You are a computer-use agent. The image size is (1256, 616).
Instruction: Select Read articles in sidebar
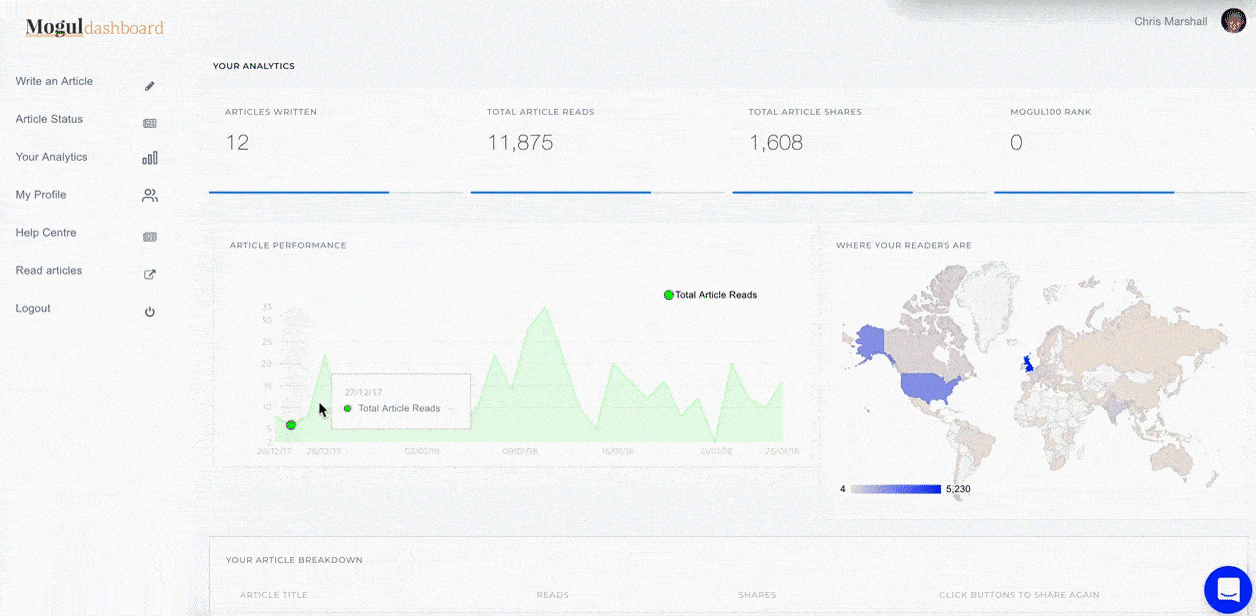[49, 271]
